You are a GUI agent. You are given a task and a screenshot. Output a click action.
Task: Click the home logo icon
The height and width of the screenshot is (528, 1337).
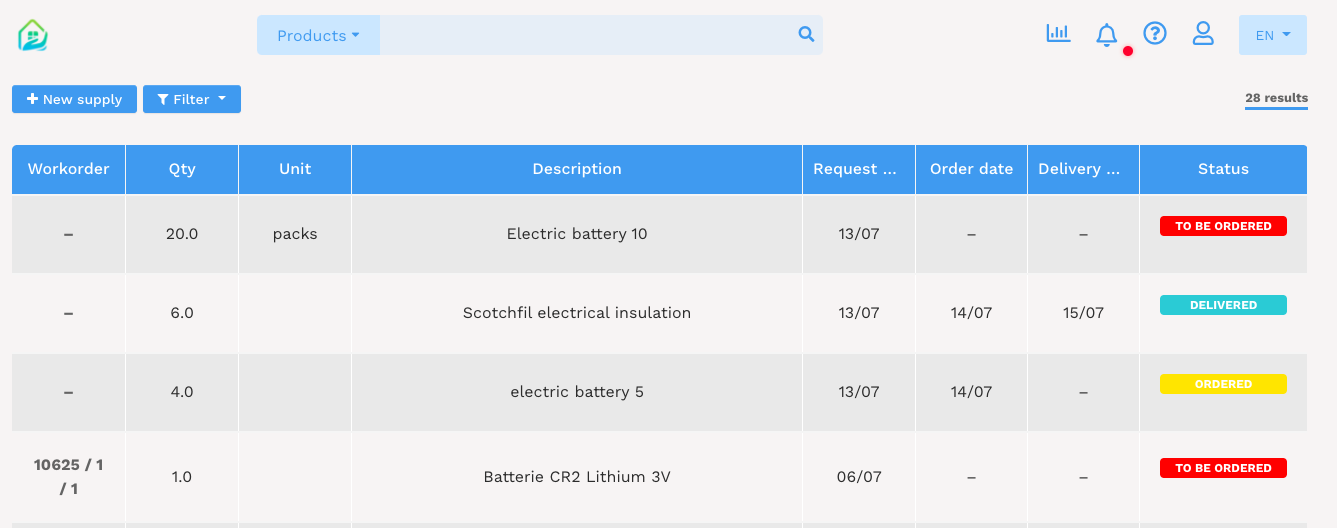coord(33,35)
